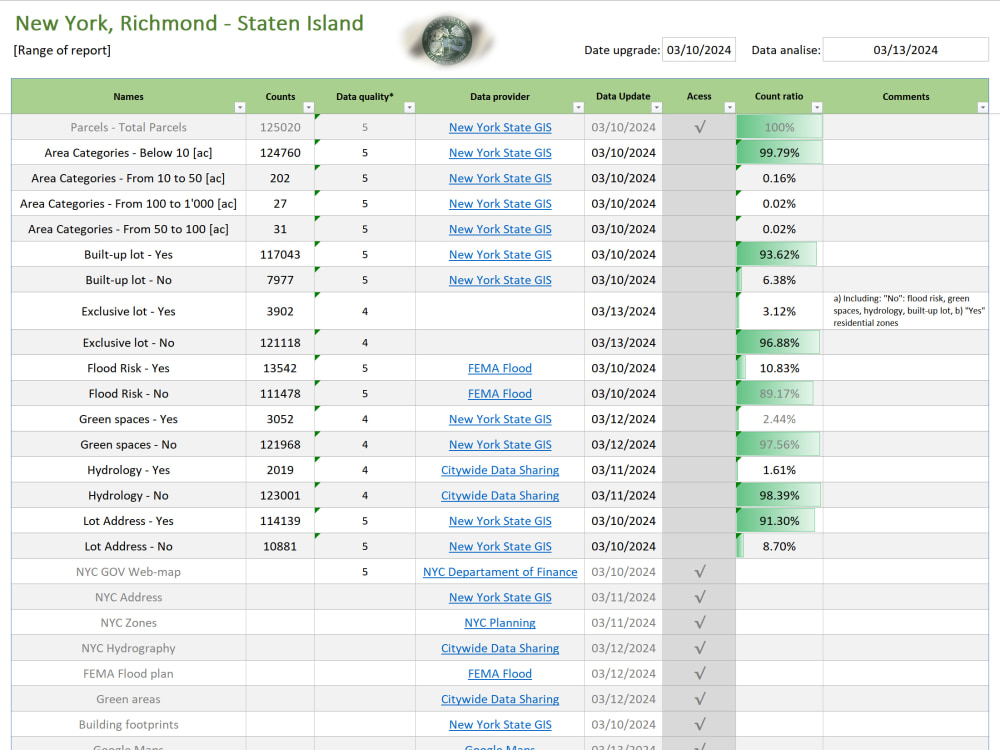The width and height of the screenshot is (1000, 750).
Task: Select cell Exclusive lot - Yes
Action: coord(128,311)
